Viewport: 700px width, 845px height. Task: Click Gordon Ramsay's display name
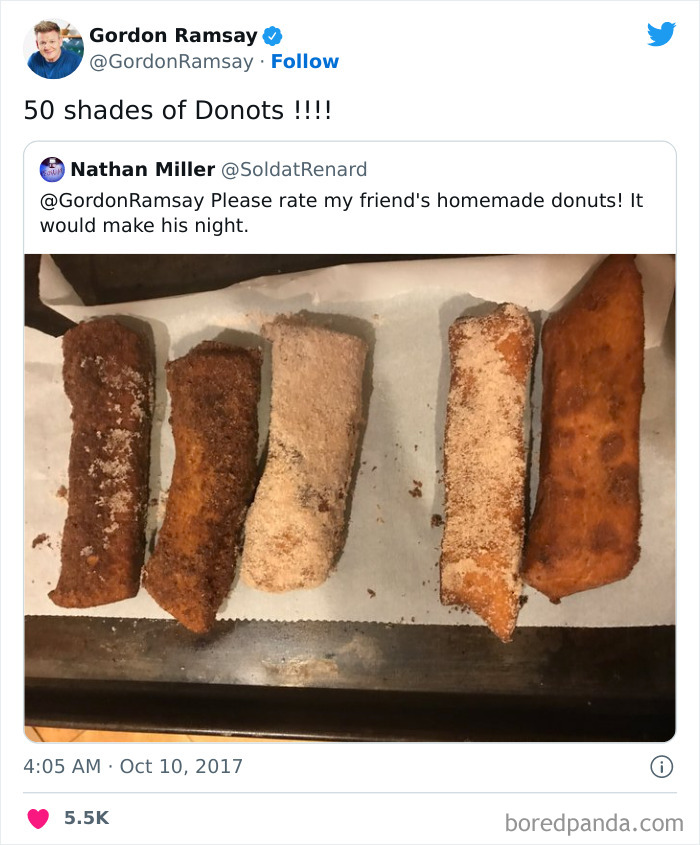[x=176, y=34]
